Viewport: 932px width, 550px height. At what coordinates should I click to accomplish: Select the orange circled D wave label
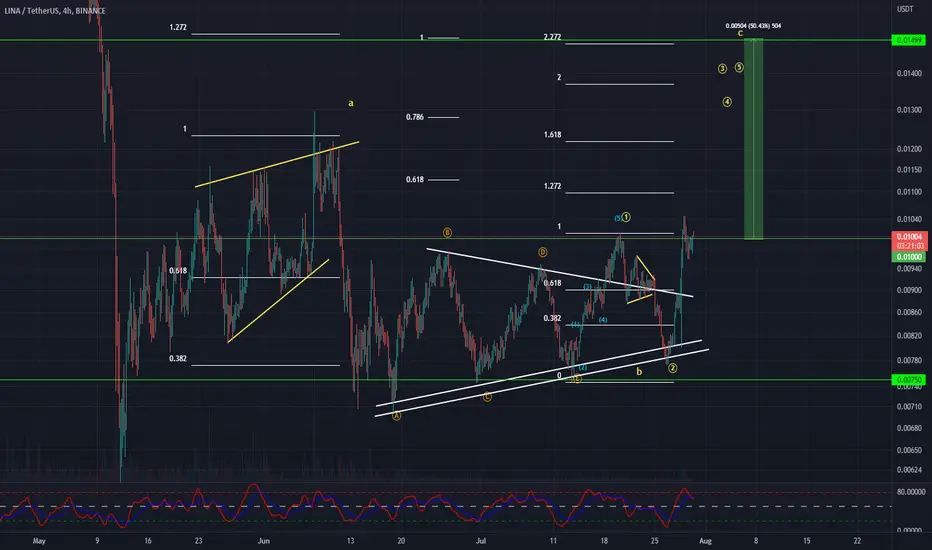coord(542,252)
